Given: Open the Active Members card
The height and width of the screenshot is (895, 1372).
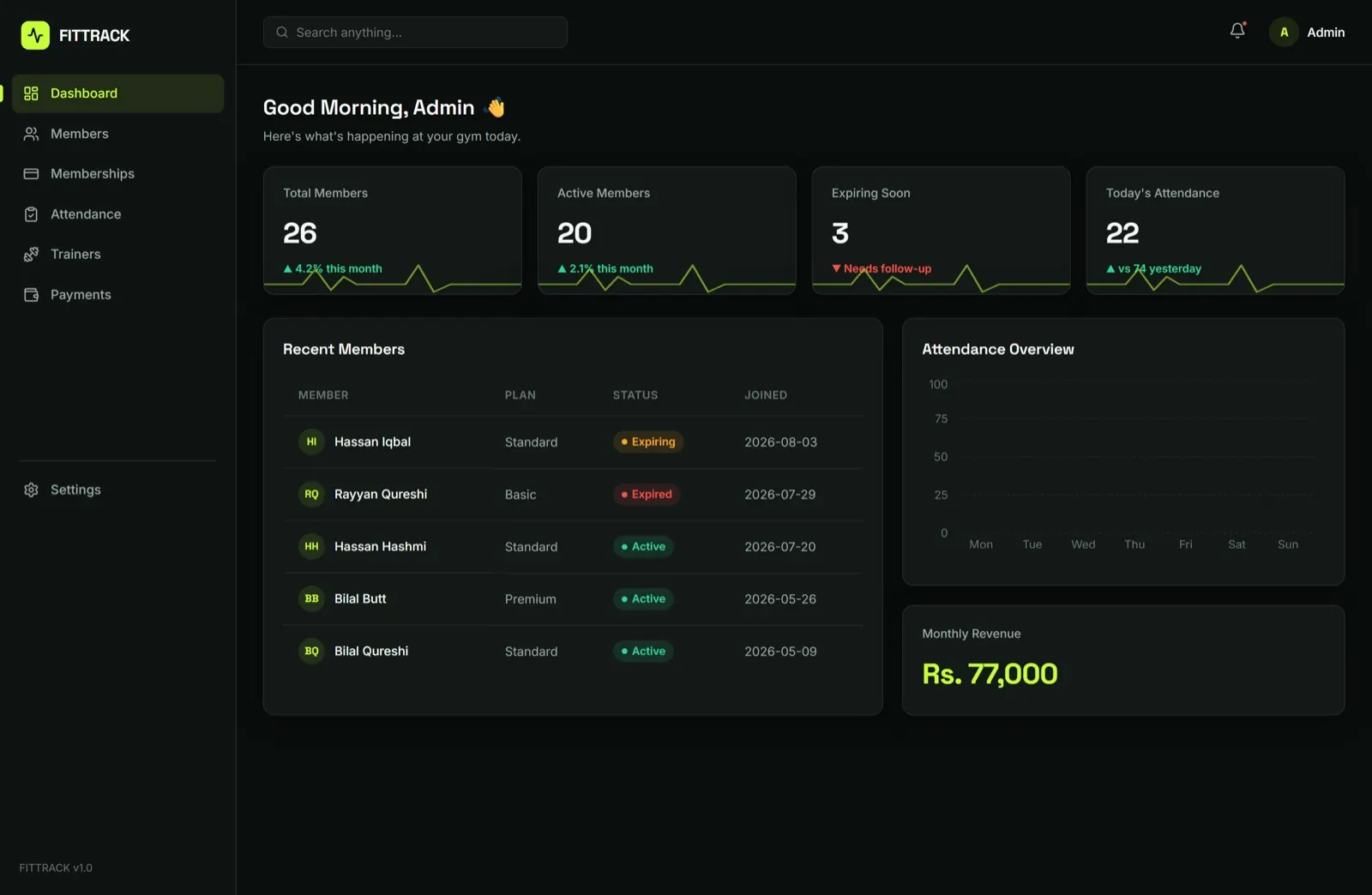Looking at the screenshot, I should click(667, 231).
